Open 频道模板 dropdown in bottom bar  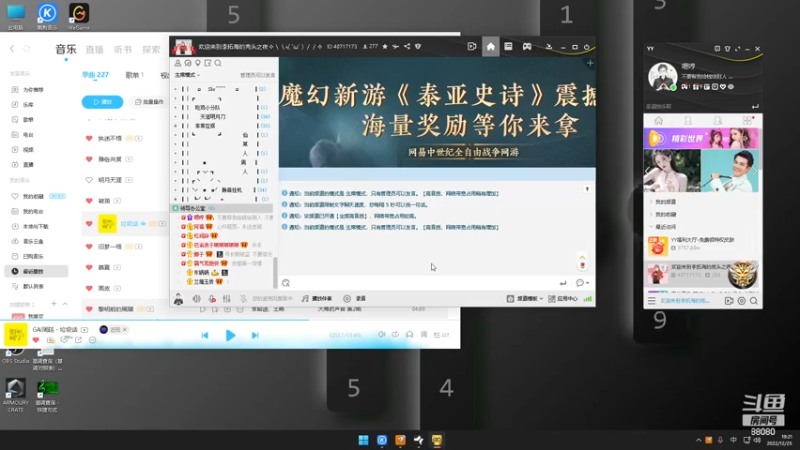[x=525, y=298]
